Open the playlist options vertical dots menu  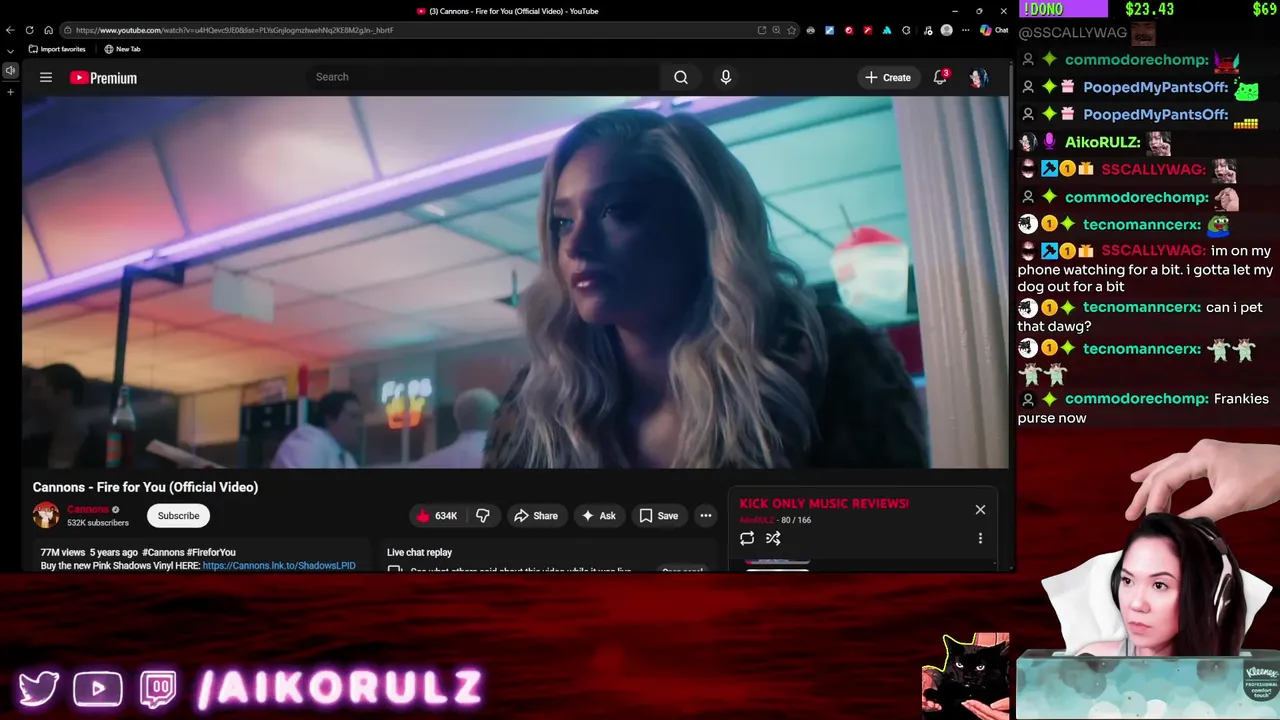[x=980, y=538]
